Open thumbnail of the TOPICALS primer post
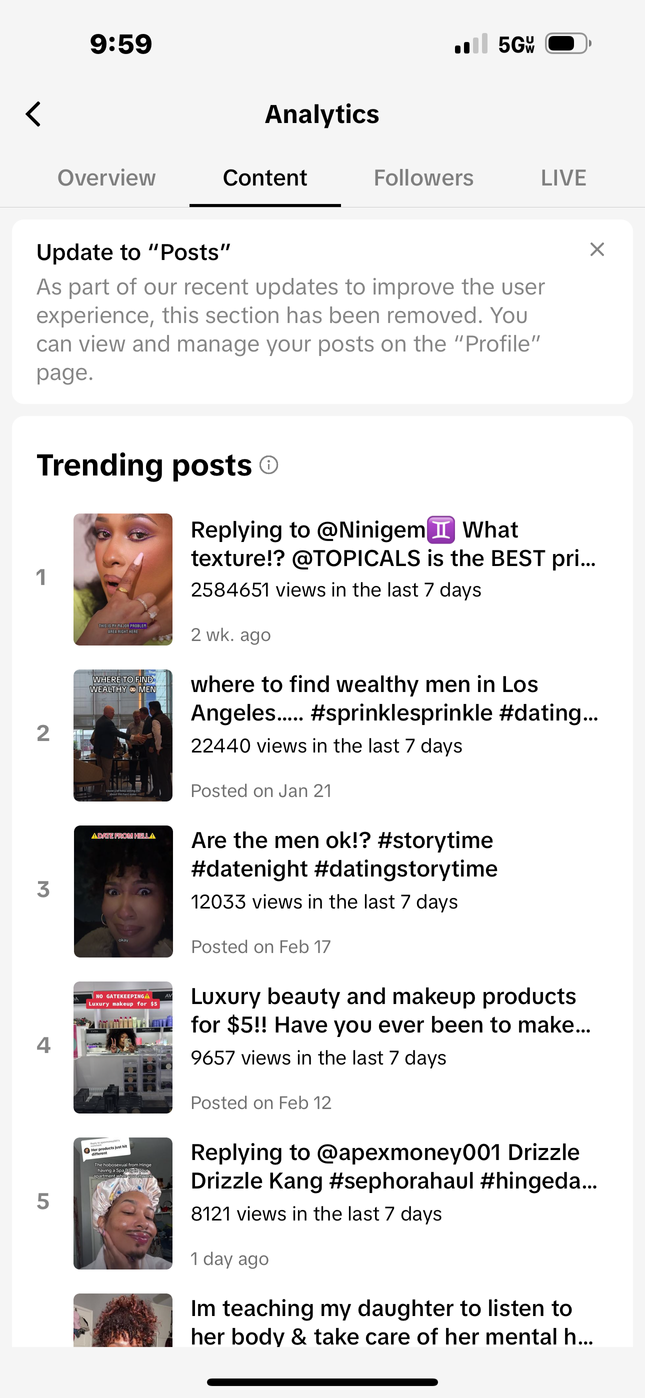645x1398 pixels. [123, 579]
